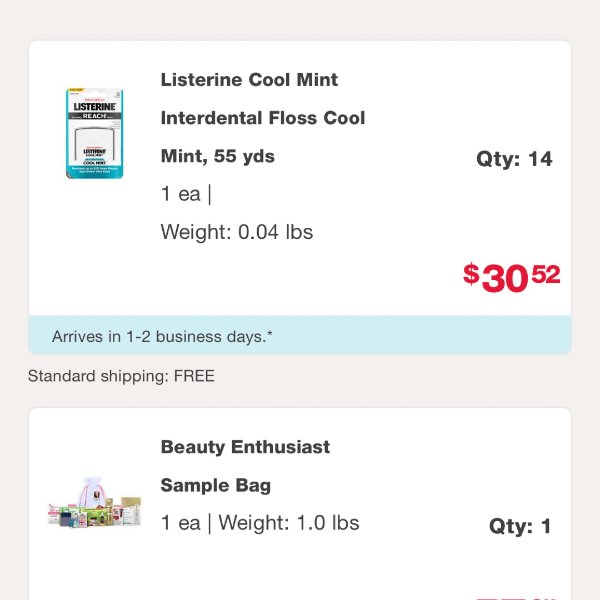Select the Qty: 14 label
Screen dimensions: 600x600
(514, 158)
